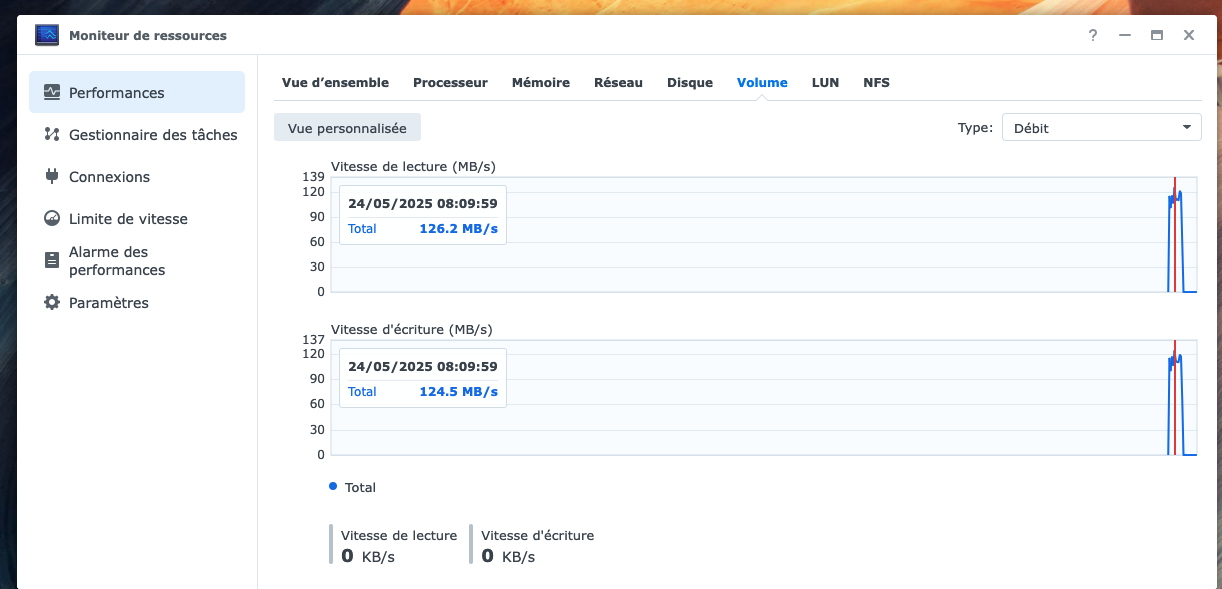Go to the LUN tab
The width and height of the screenshot is (1222, 589).
(x=825, y=83)
